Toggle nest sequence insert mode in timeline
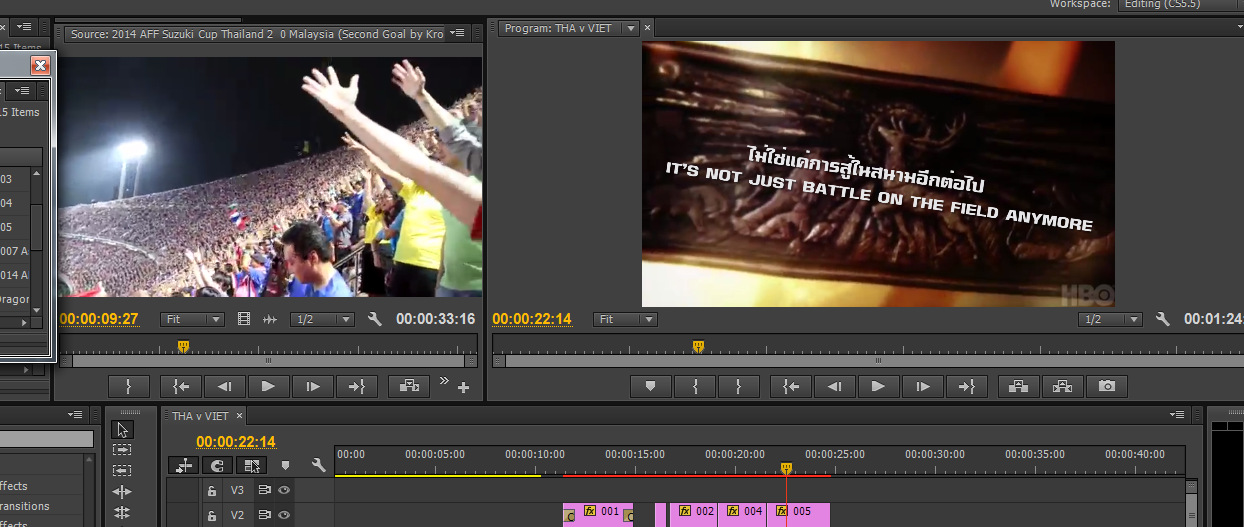This screenshot has height=527, width=1244. pos(184,465)
